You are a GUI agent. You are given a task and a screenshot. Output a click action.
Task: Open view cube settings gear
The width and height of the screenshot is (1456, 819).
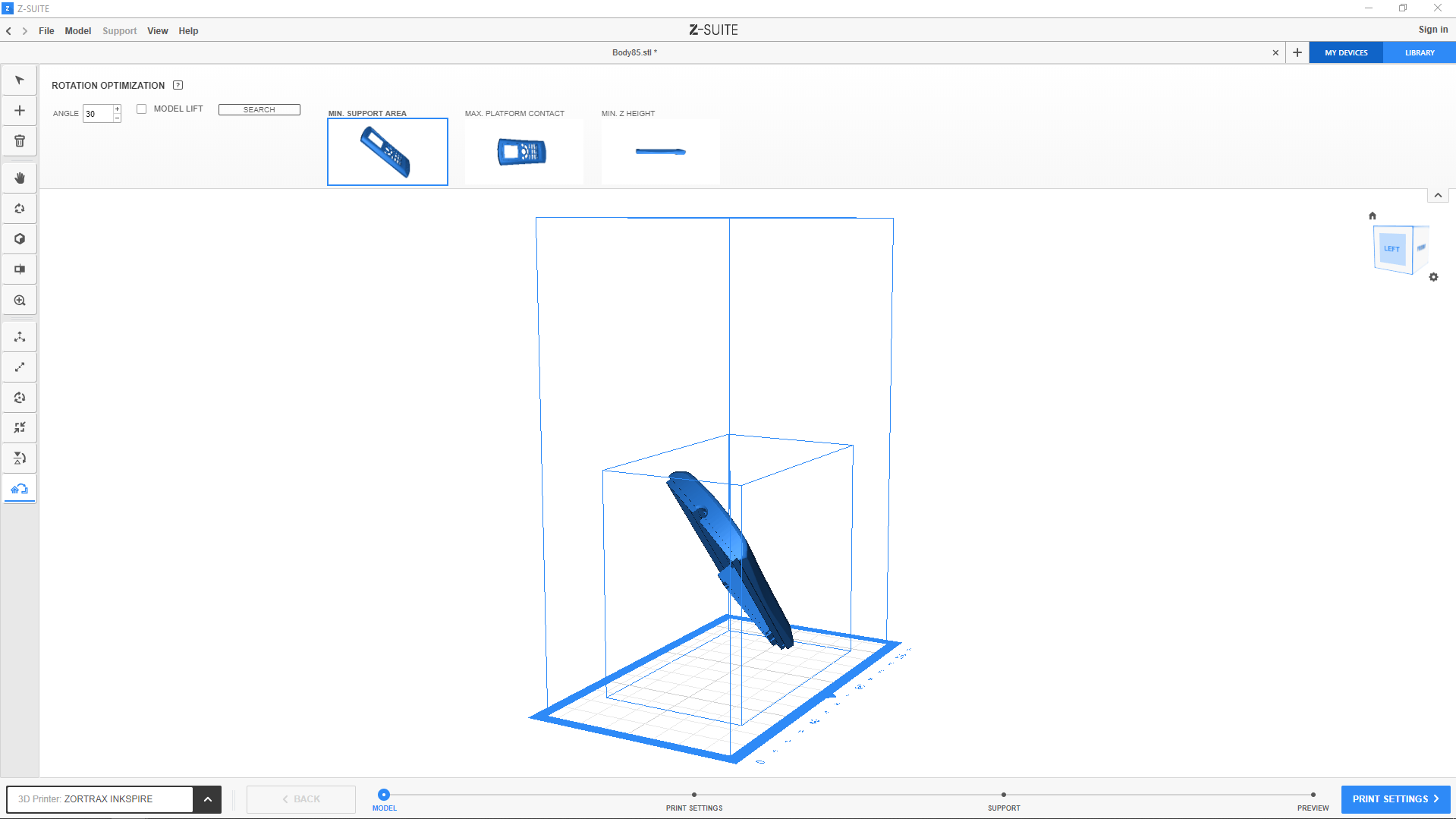pyautogui.click(x=1433, y=277)
